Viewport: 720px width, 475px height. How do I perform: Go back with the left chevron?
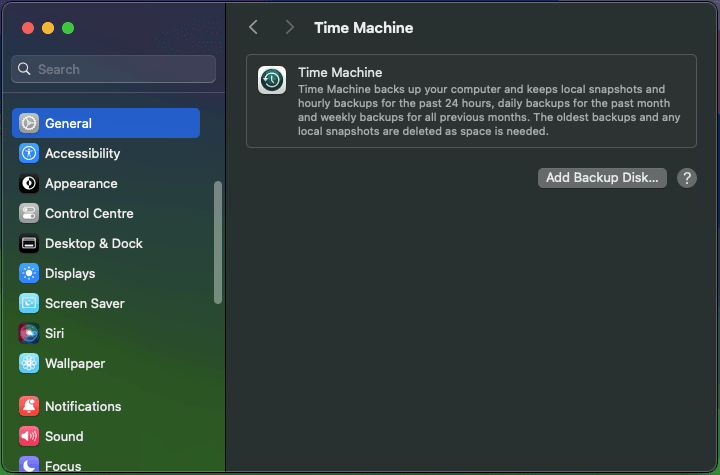(253, 27)
